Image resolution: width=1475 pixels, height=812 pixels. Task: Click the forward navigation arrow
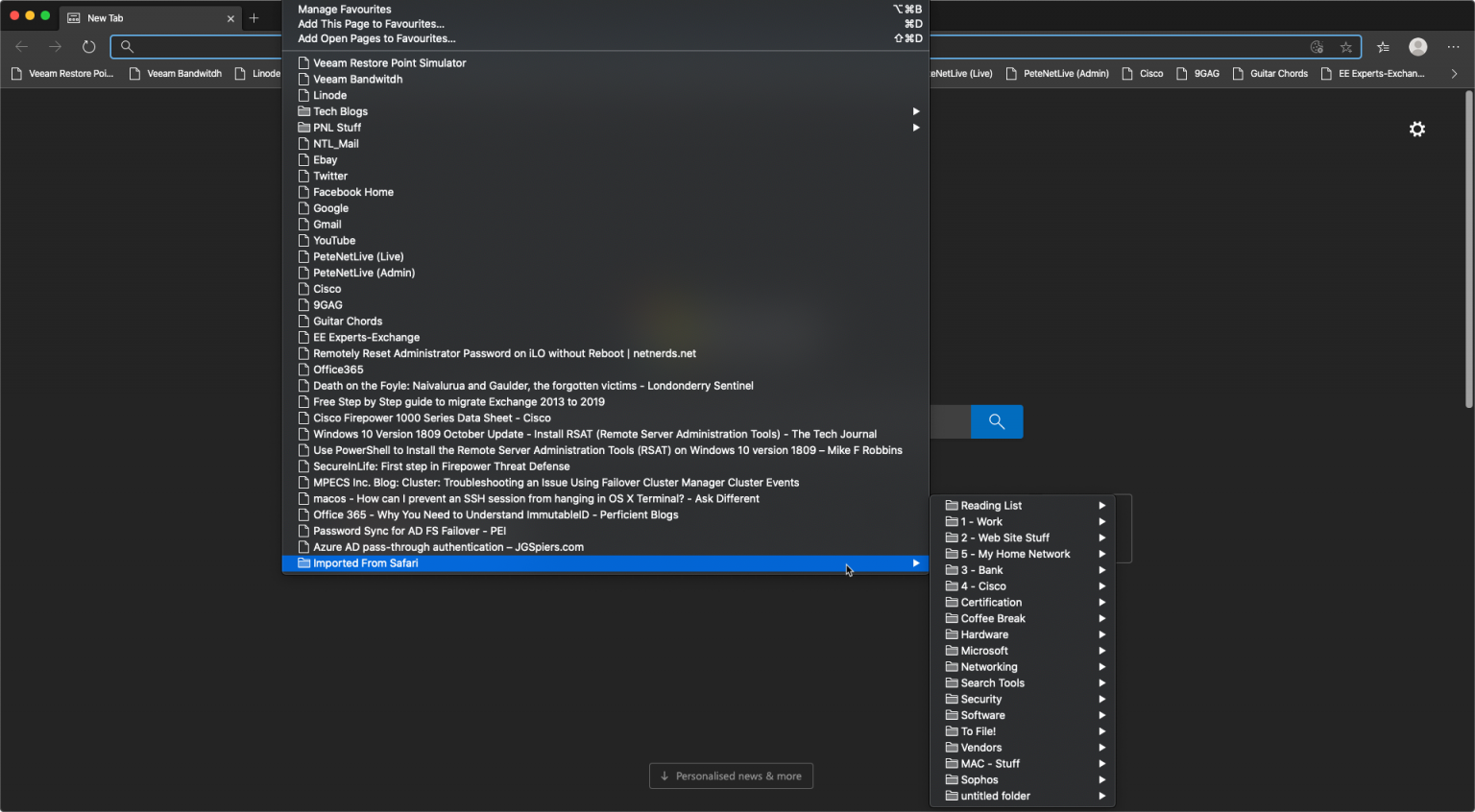pyautogui.click(x=55, y=46)
